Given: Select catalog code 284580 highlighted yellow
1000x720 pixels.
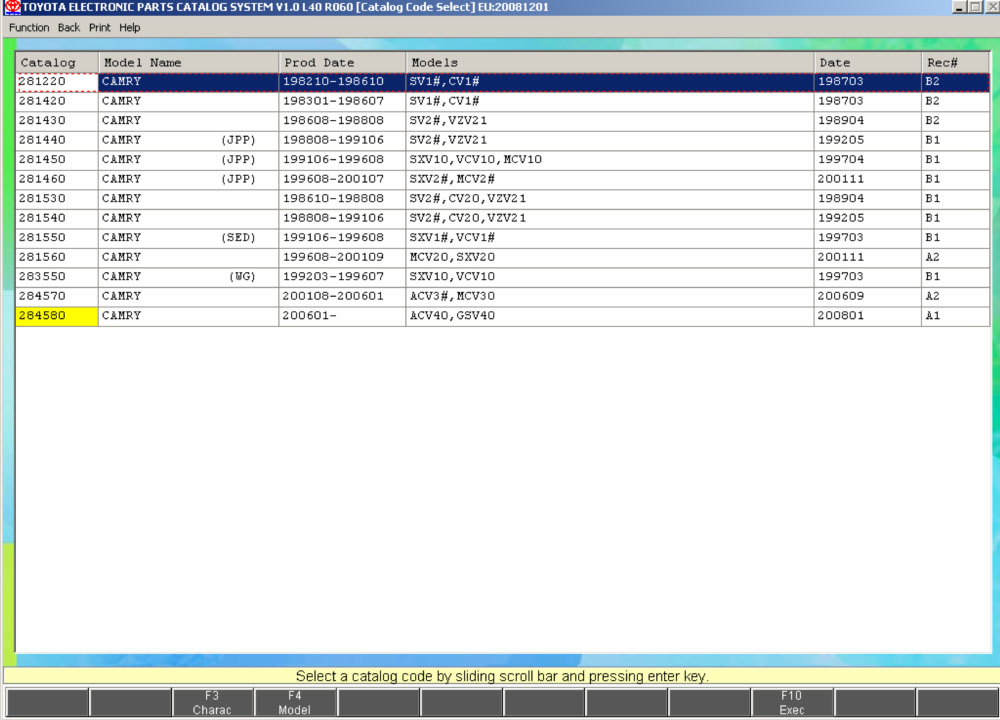Looking at the screenshot, I should pyautogui.click(x=57, y=316).
